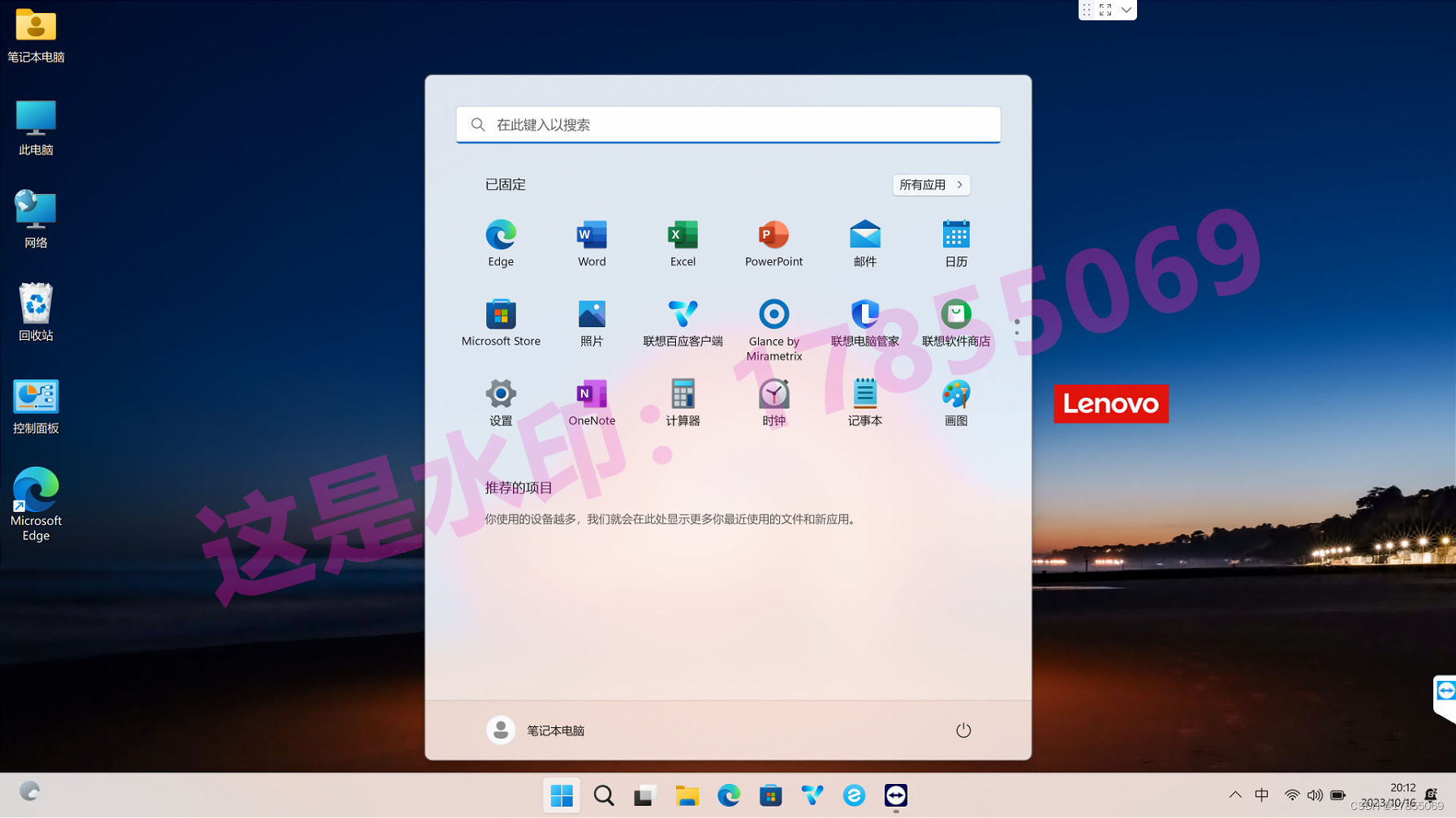Toggle the 中 input method indicator
The image size is (1456, 818).
pyautogui.click(x=1261, y=795)
